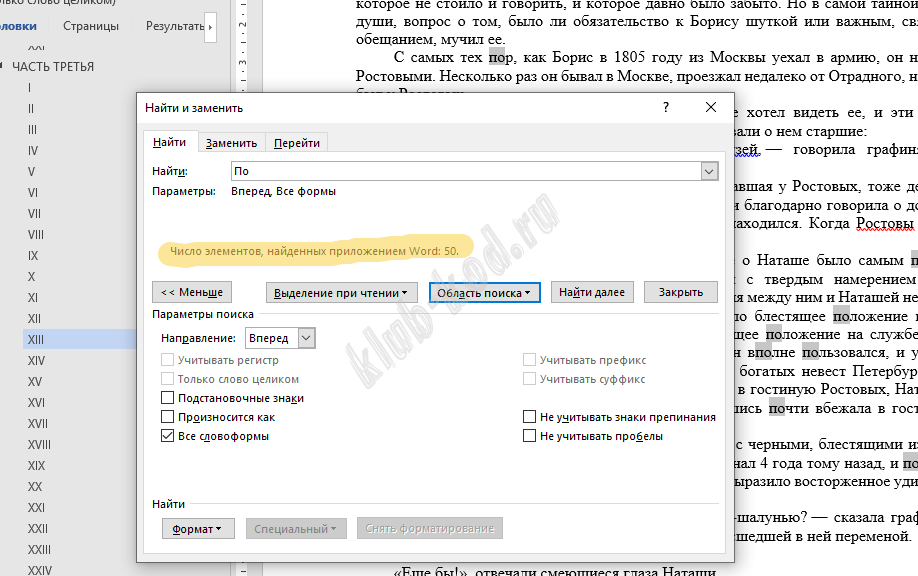Image resolution: width=918 pixels, height=576 pixels.
Task: Click into the Найти text field
Action: [x=465, y=172]
